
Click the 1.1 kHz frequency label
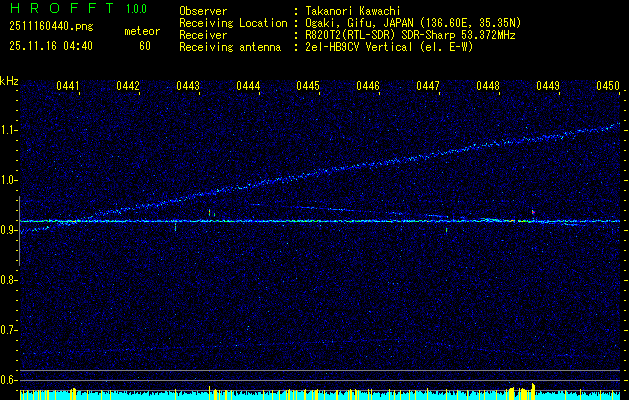9,130
